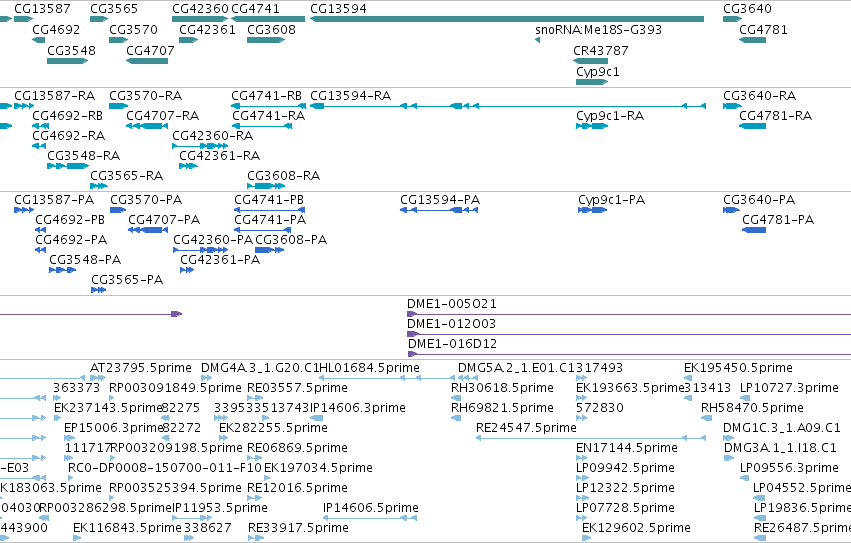Select transcript CG4741-RA label
851x543 pixels.
click(x=269, y=116)
